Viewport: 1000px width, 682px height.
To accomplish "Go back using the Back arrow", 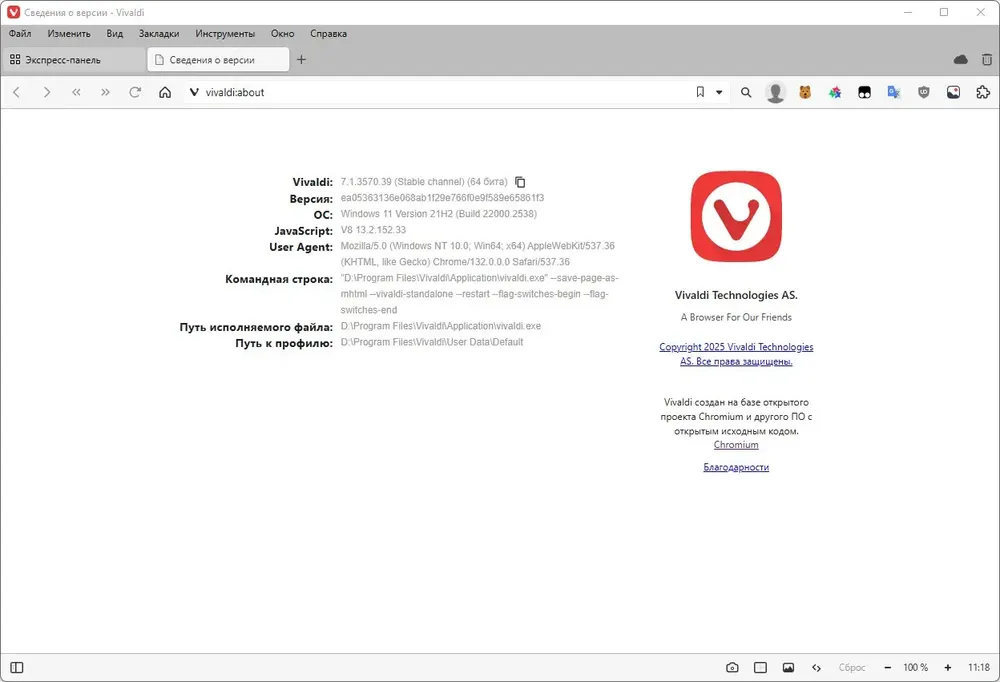I will pos(17,93).
